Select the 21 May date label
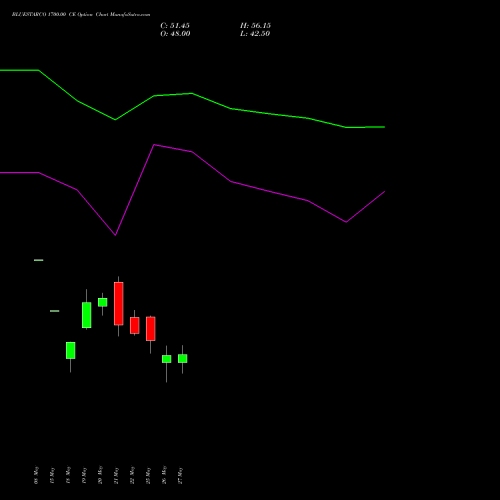 [116, 475]
